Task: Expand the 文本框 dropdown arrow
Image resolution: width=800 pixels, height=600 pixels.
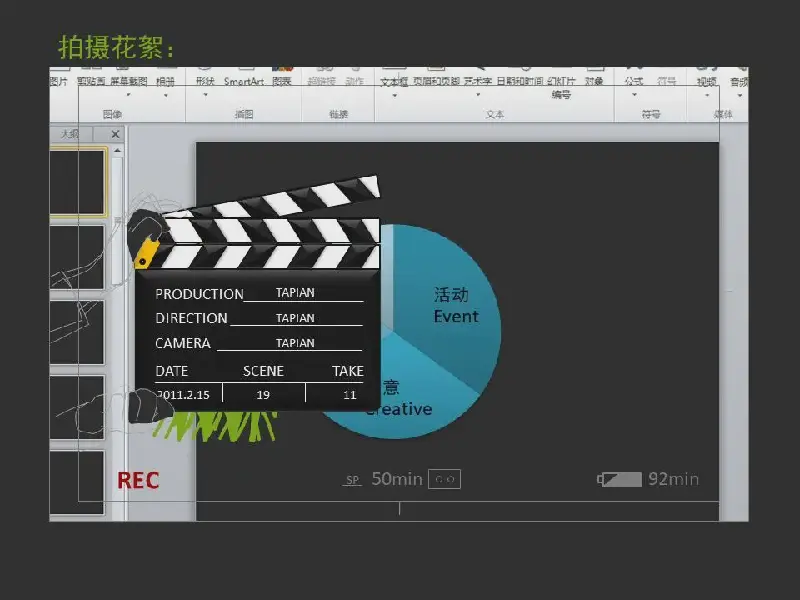Action: click(x=394, y=95)
